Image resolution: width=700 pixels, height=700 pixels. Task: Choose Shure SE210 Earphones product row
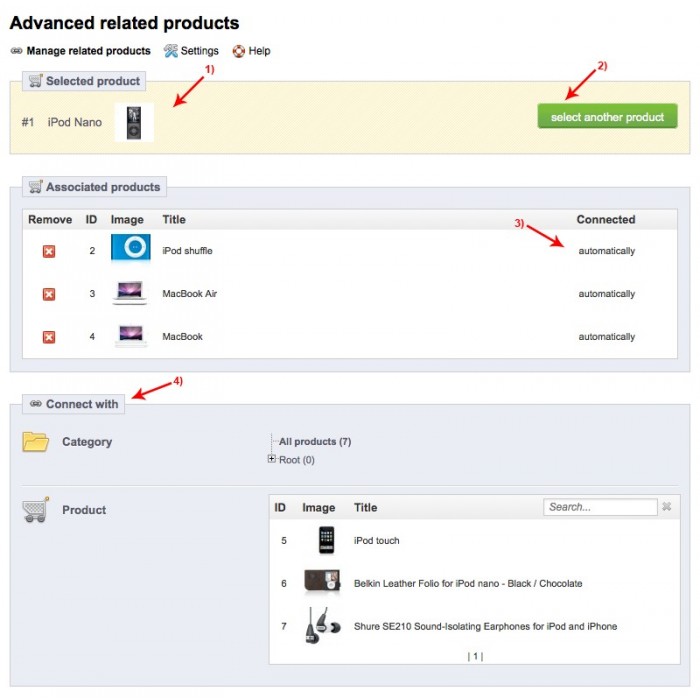click(x=475, y=626)
